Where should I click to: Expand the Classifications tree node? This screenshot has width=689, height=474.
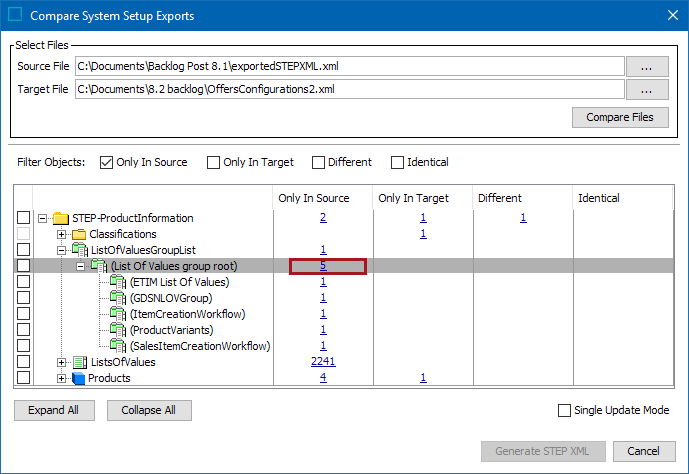61,234
